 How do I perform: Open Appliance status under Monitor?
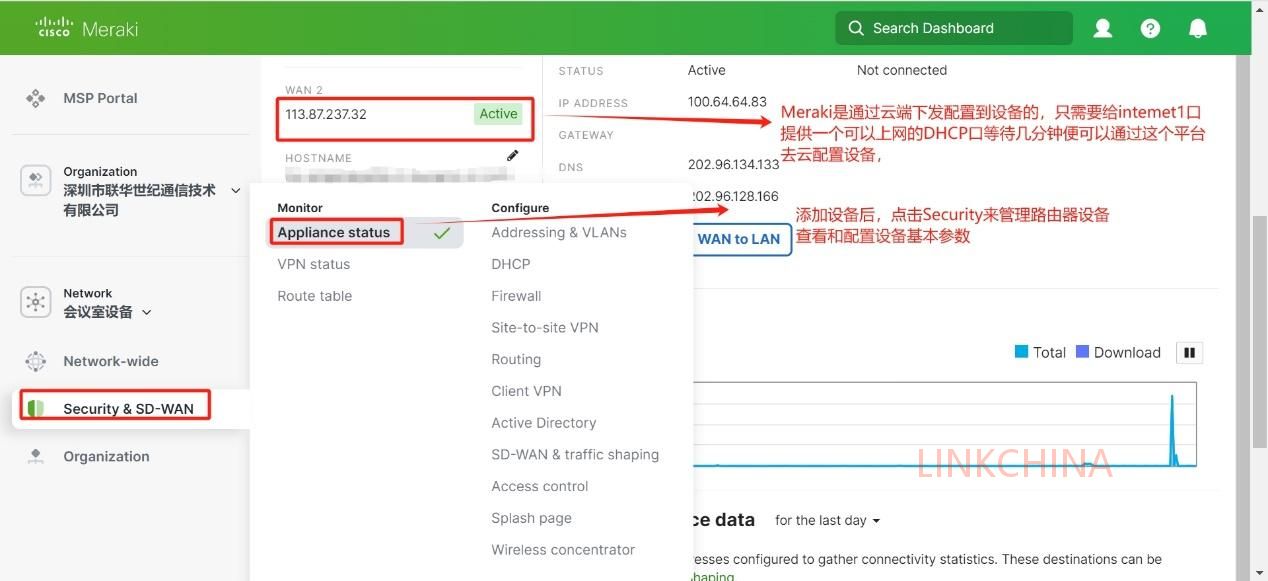[x=334, y=232]
